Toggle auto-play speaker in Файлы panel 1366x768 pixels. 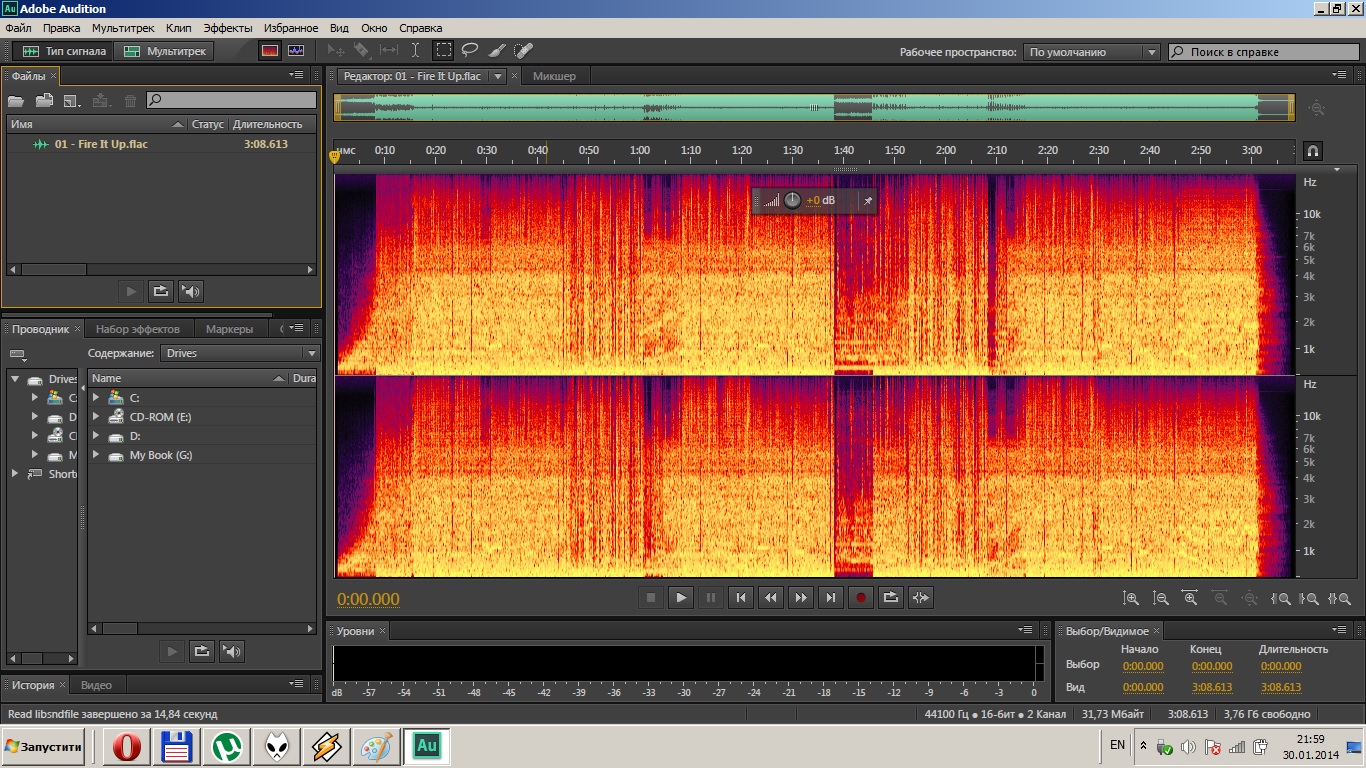[x=190, y=291]
